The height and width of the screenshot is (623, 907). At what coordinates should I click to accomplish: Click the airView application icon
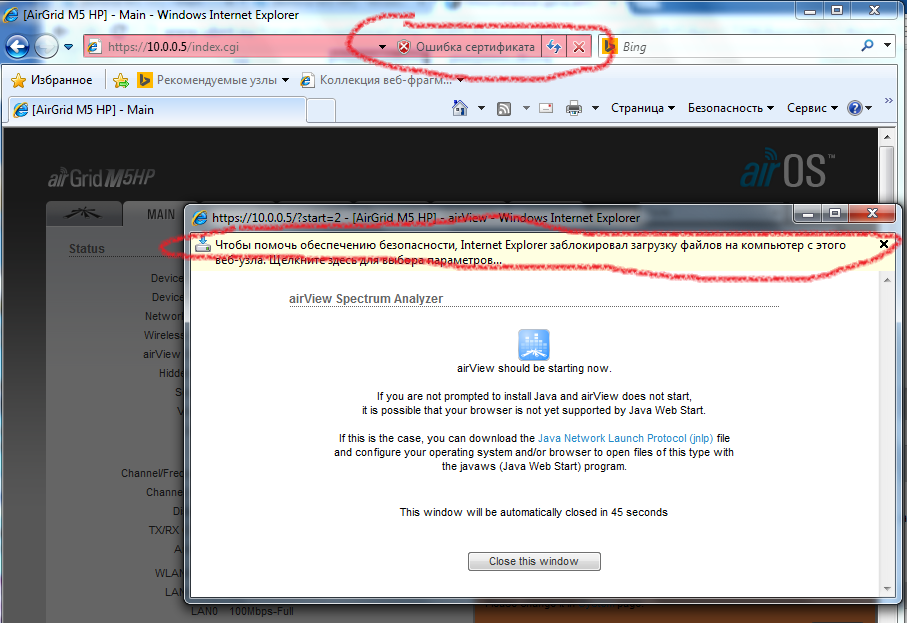533,345
